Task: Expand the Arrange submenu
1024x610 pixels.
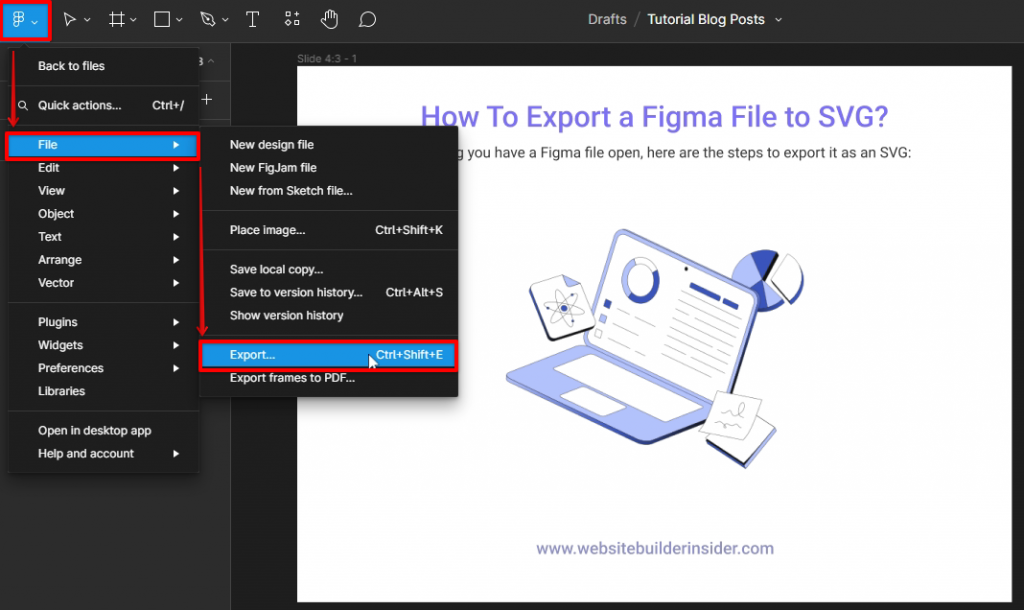Action: (103, 260)
